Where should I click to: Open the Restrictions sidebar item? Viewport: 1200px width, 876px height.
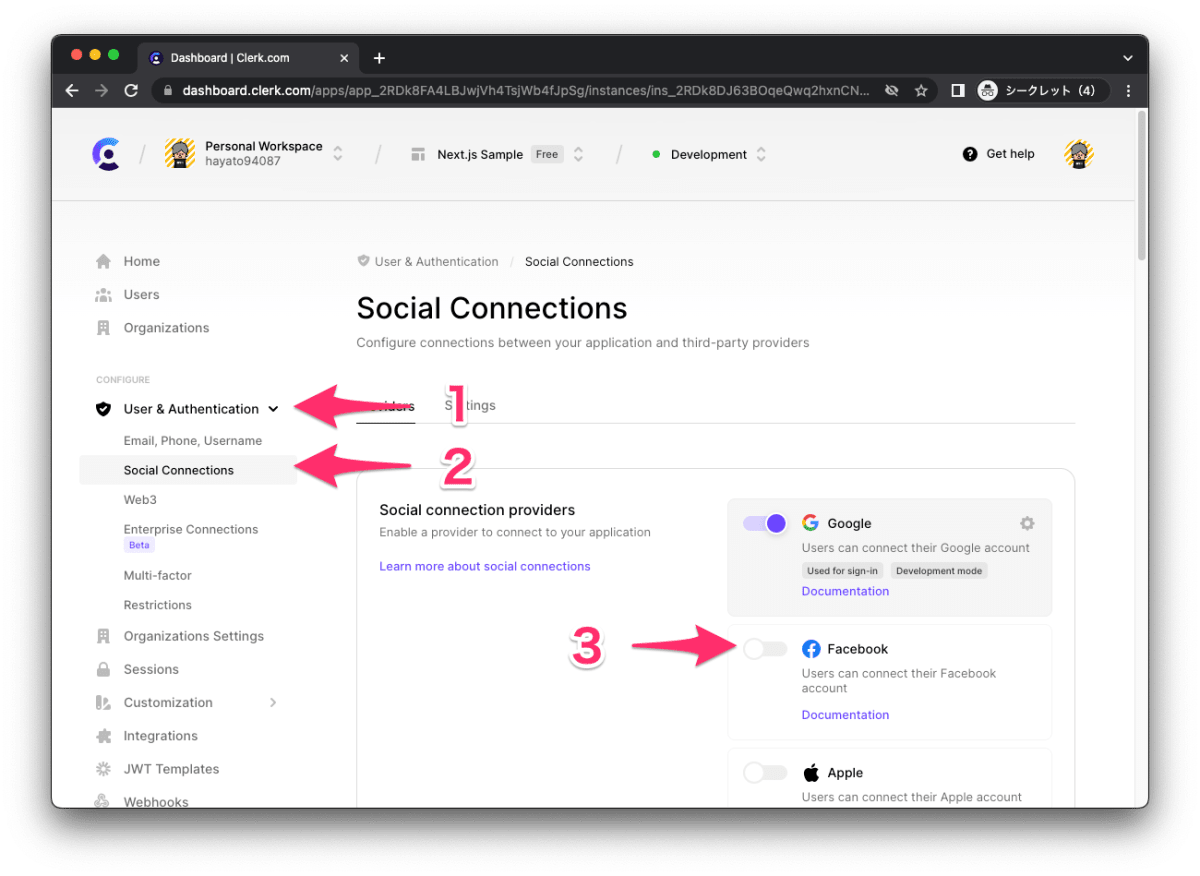(x=158, y=605)
